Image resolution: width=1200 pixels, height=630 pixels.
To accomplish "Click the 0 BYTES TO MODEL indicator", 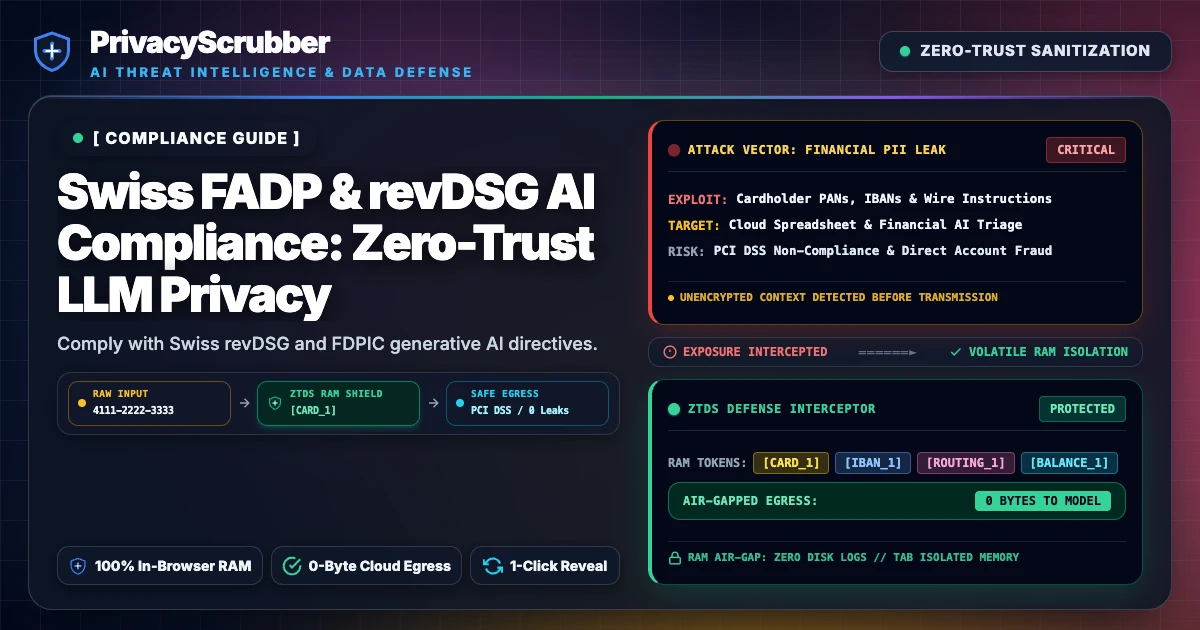I will point(1043,501).
